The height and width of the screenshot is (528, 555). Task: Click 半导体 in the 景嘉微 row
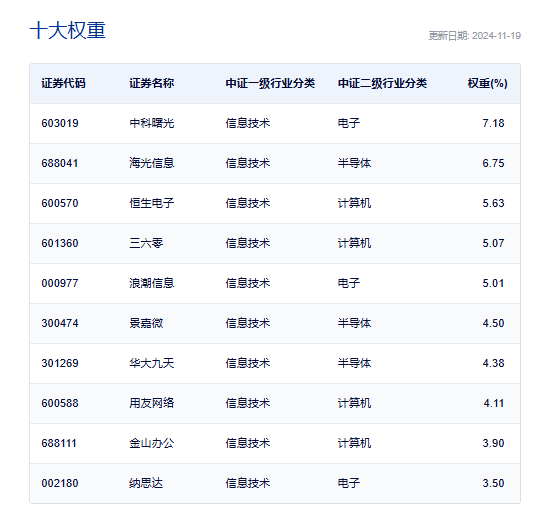point(354,323)
